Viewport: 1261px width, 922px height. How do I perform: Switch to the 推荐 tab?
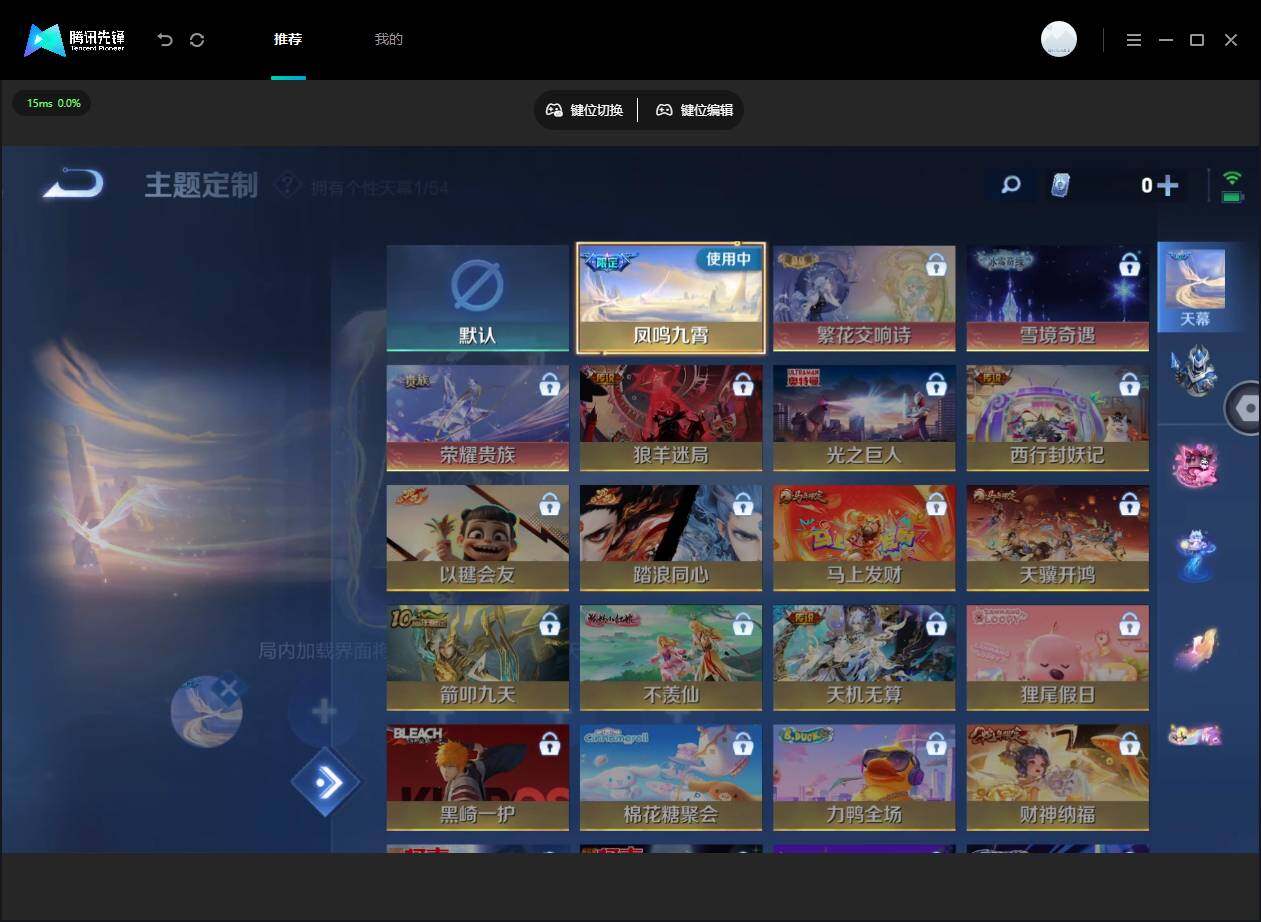288,40
